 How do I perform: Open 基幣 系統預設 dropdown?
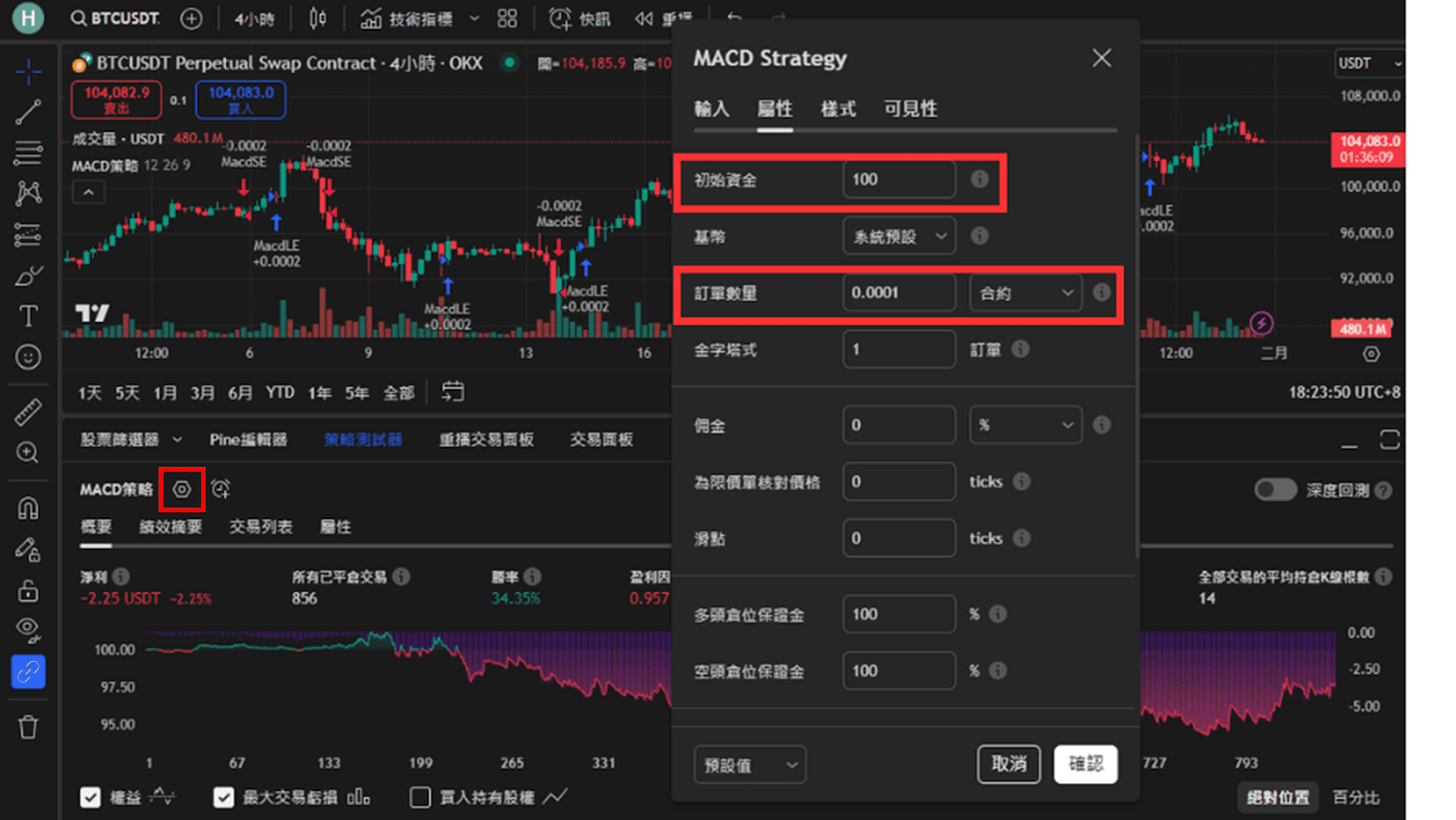[x=899, y=236]
